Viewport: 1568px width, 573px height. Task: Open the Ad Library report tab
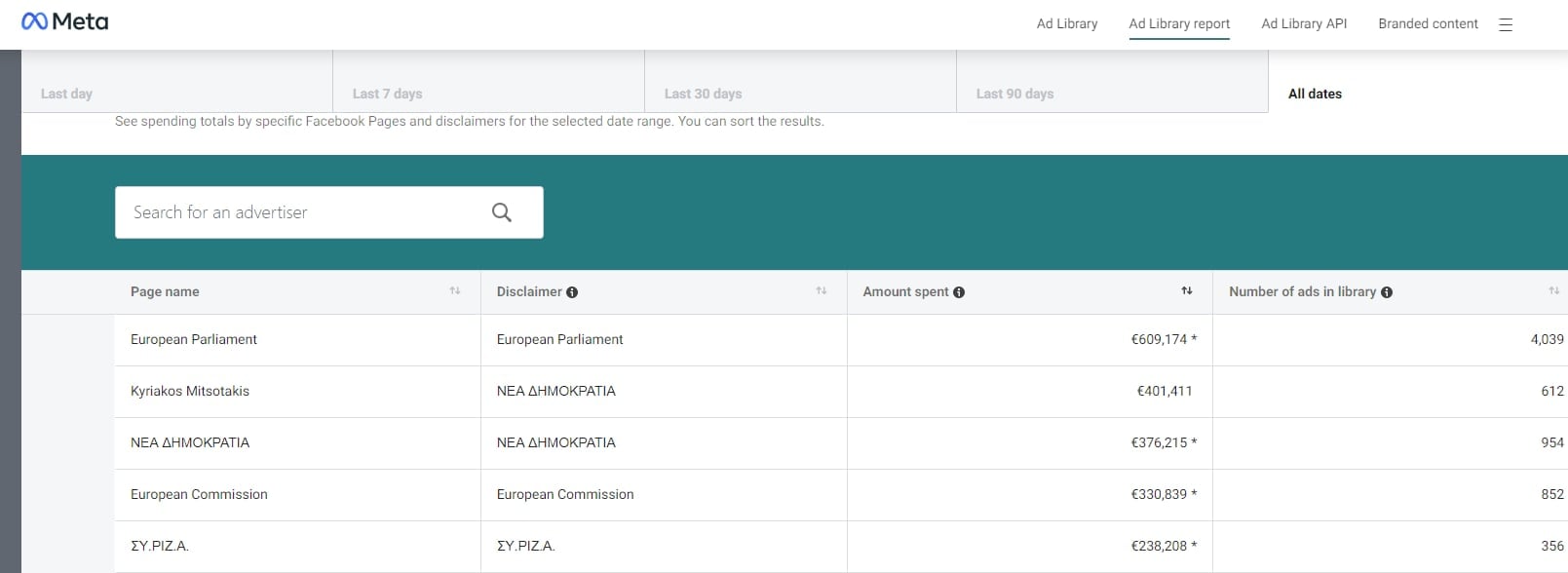(1179, 23)
